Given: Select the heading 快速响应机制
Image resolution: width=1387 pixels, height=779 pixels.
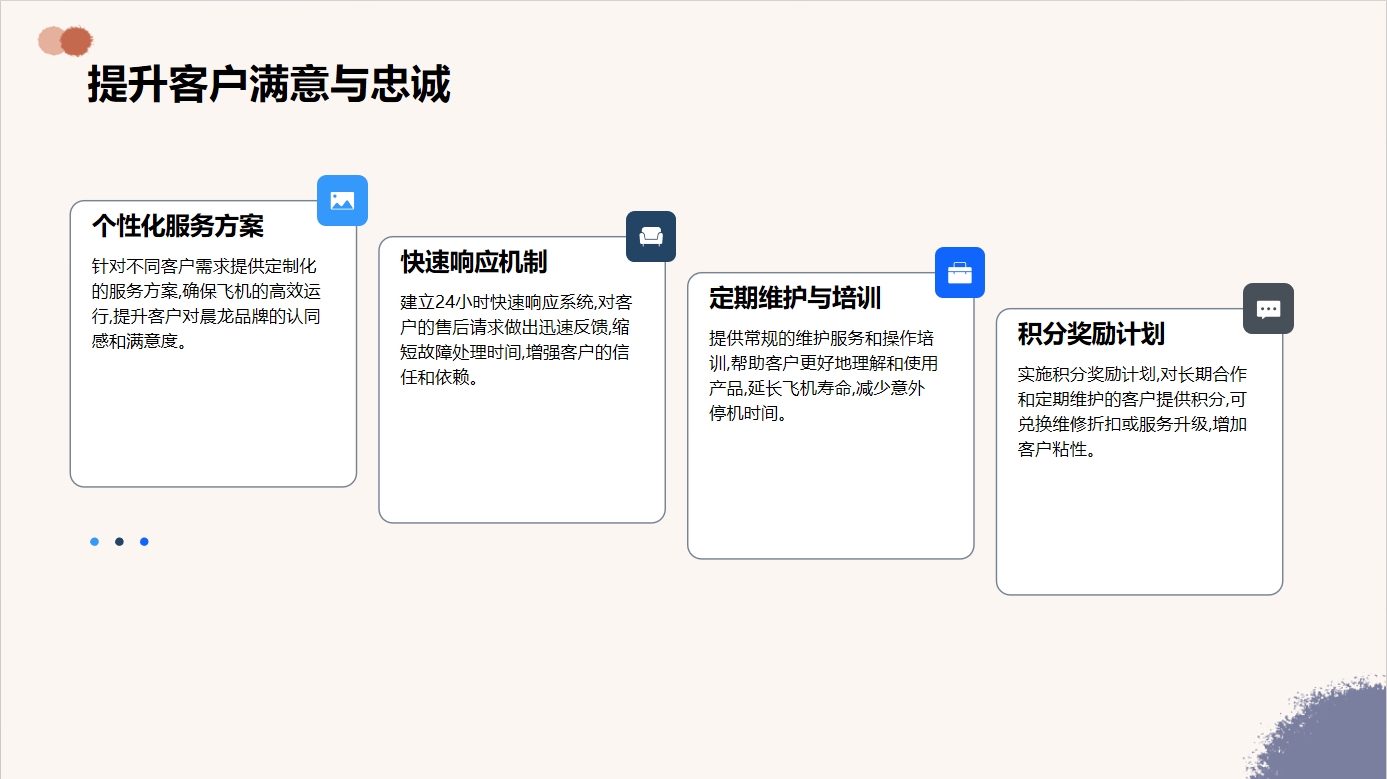Looking at the screenshot, I should tap(474, 262).
